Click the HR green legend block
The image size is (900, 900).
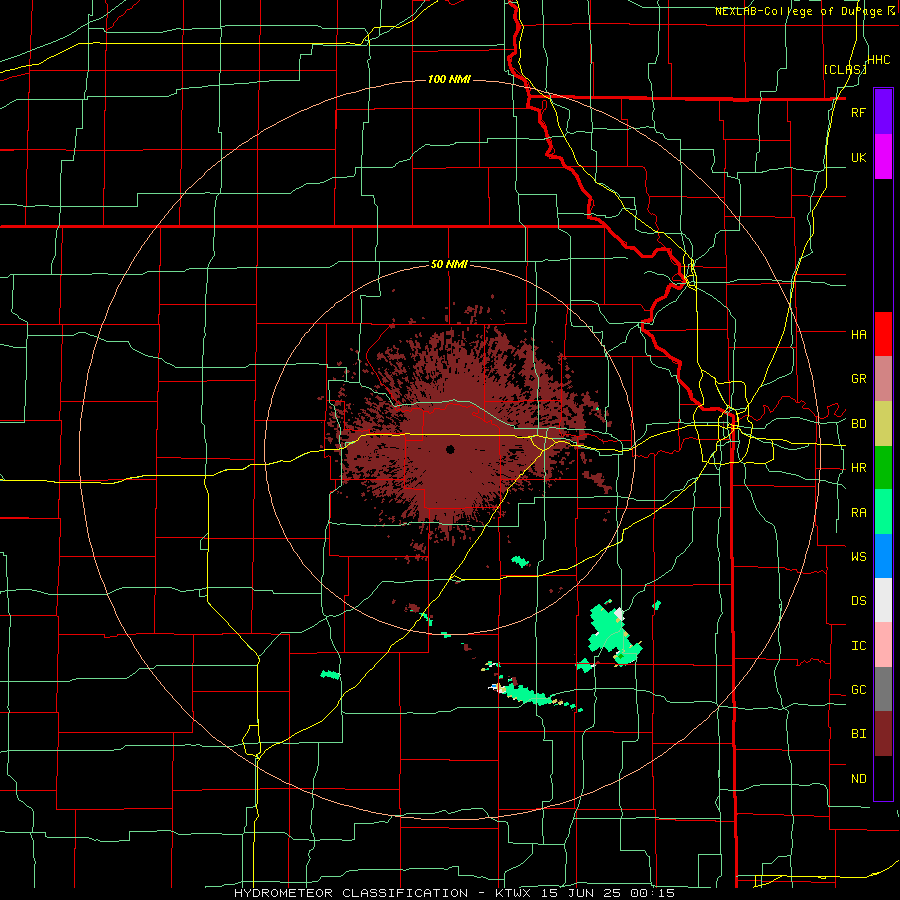(x=883, y=468)
